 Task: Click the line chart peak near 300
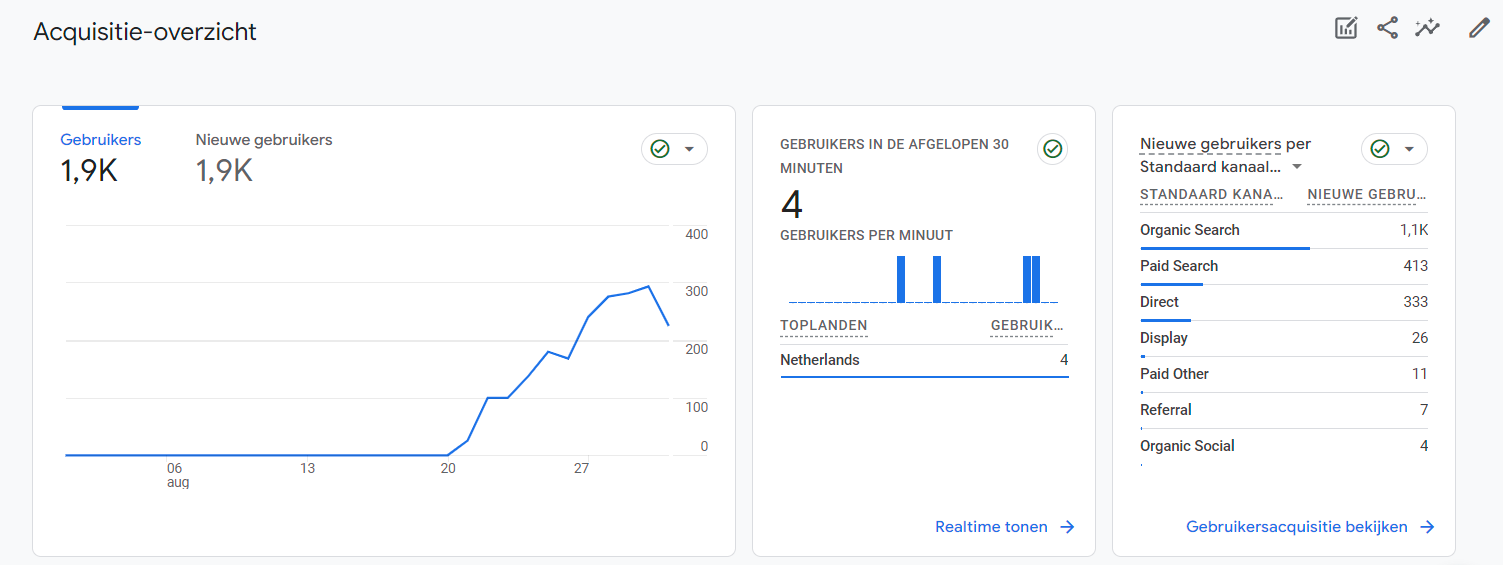pos(649,286)
